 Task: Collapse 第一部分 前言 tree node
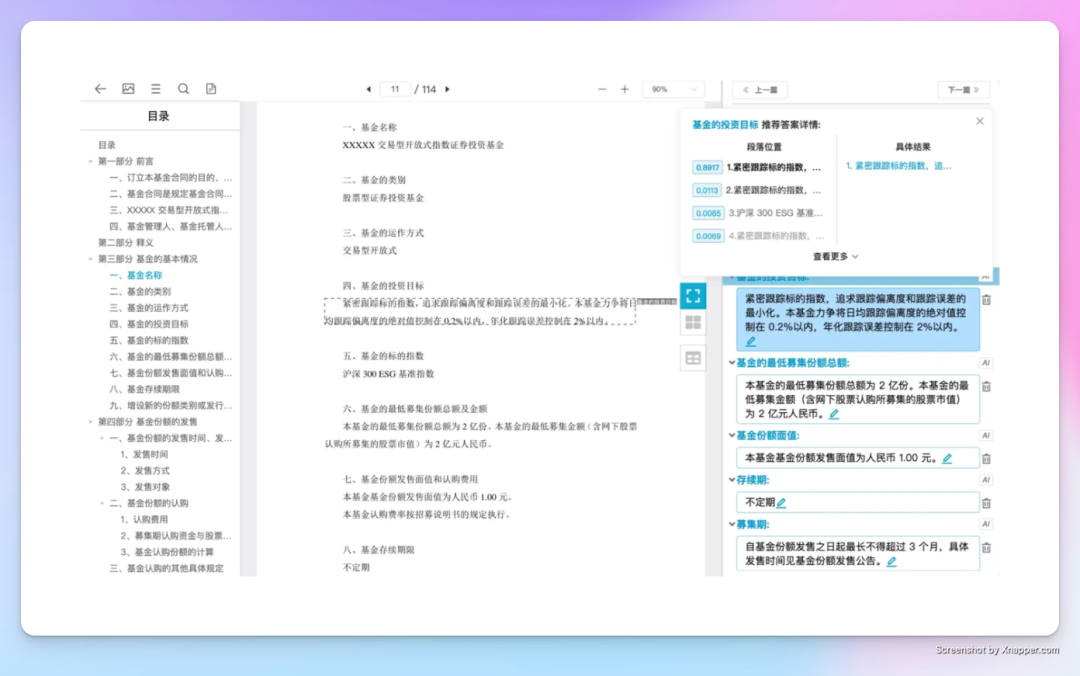90,161
